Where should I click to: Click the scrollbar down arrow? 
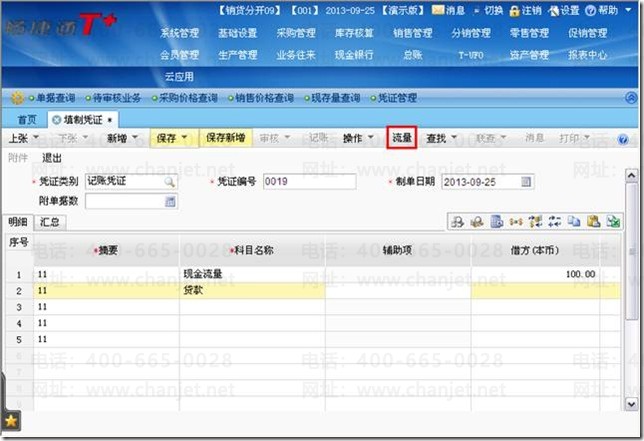pos(631,404)
